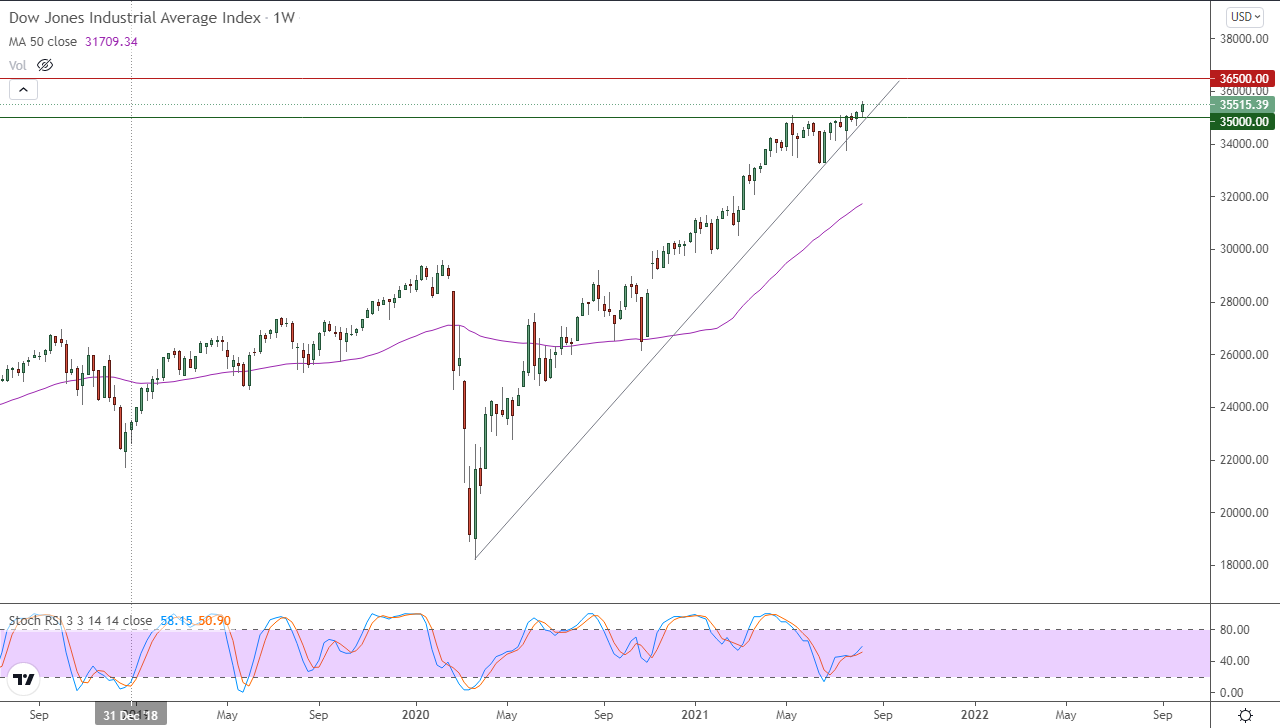
Task: Click the current price label 35515.39
Action: coord(1241,105)
